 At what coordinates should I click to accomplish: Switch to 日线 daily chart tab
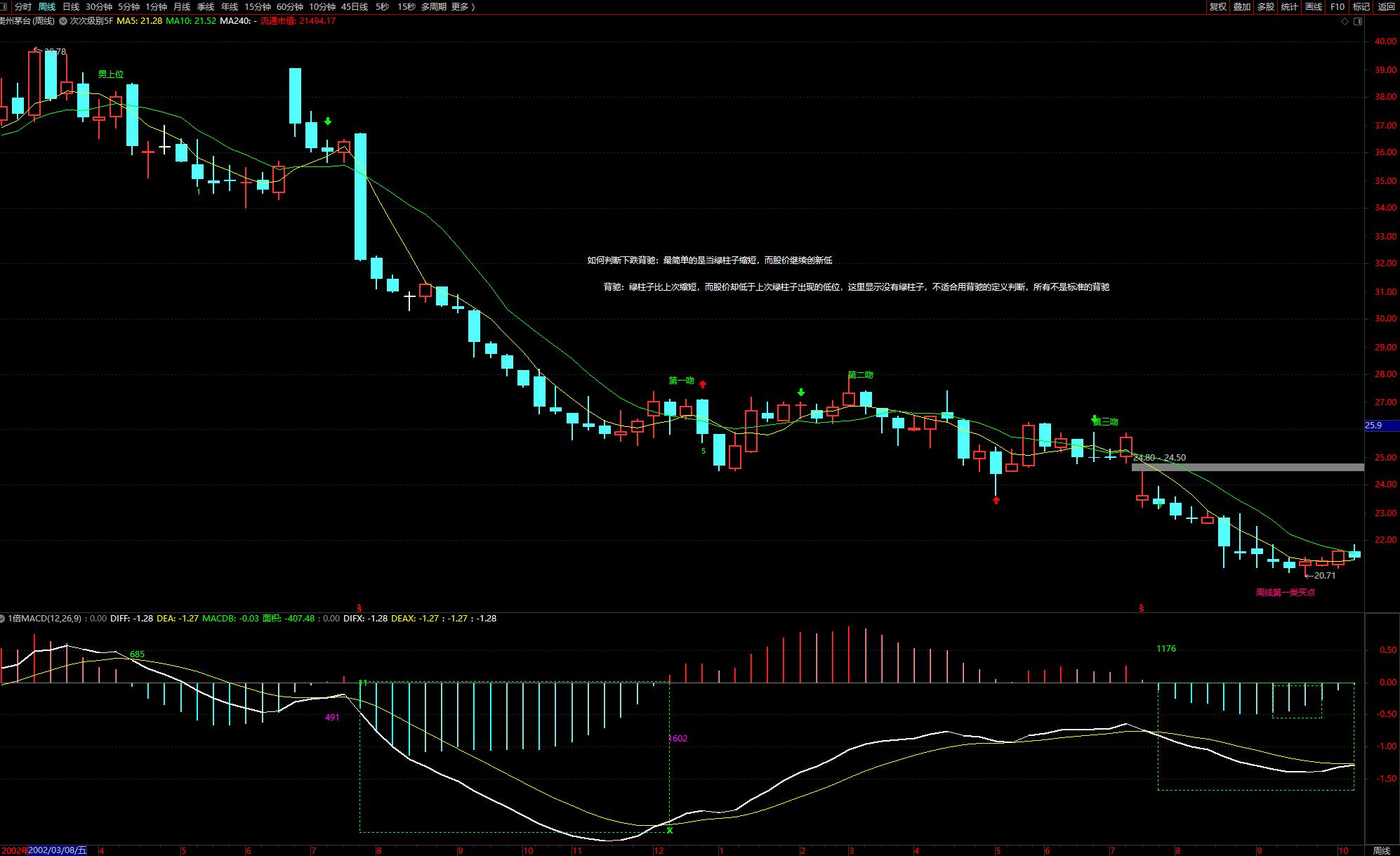click(x=71, y=6)
